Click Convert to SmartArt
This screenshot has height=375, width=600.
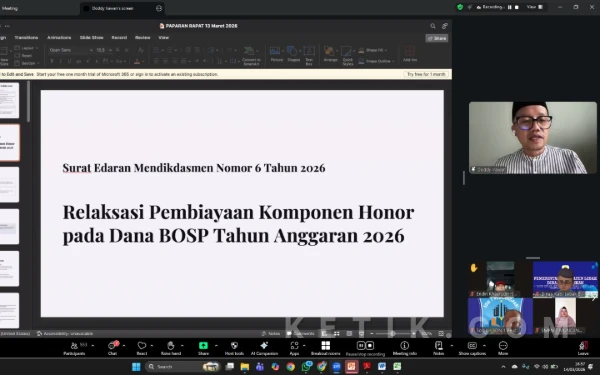(x=251, y=55)
